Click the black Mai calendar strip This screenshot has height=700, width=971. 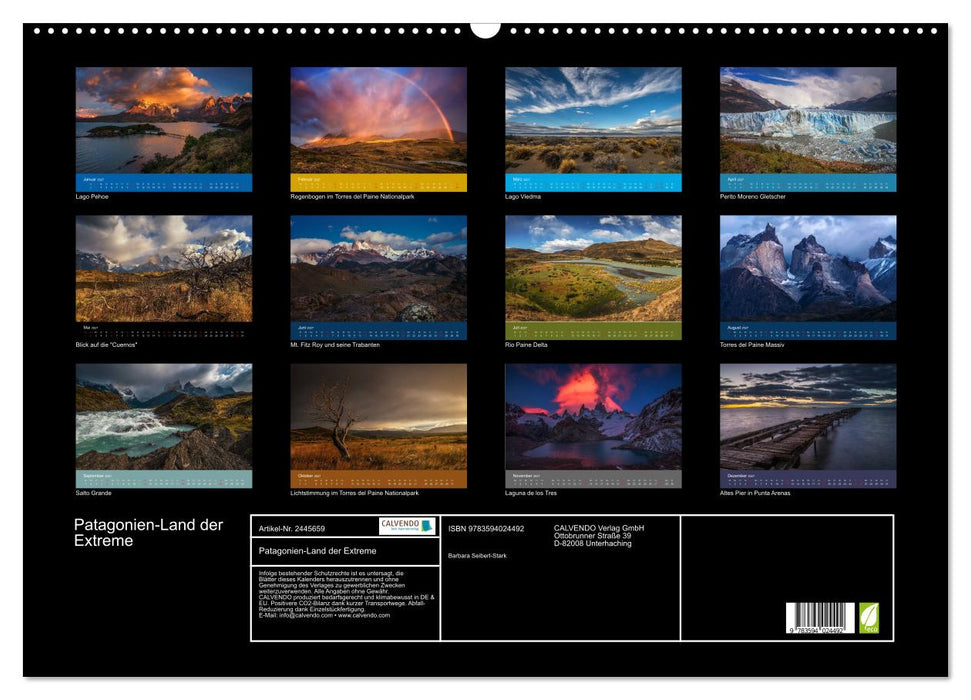[x=163, y=331]
